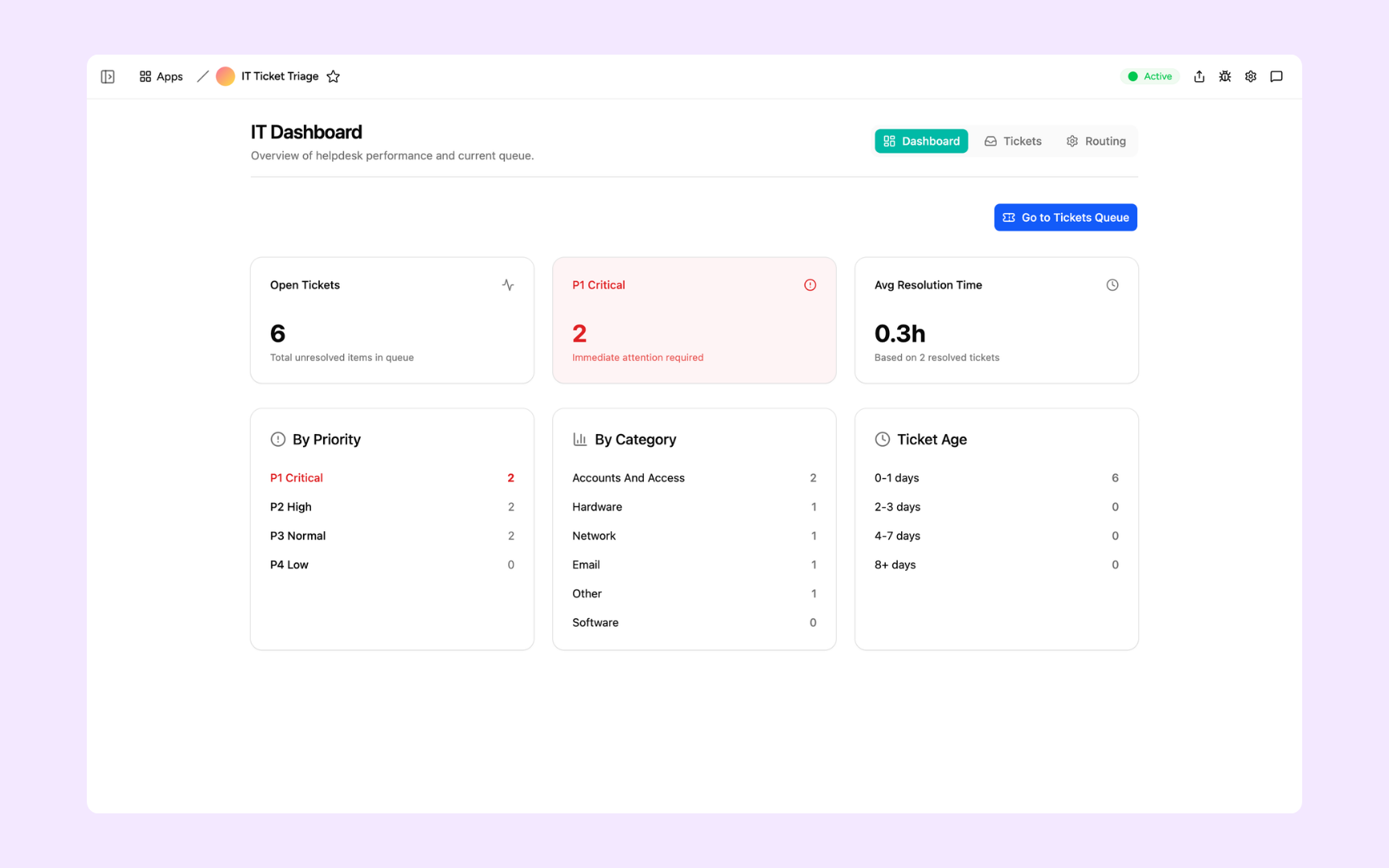The width and height of the screenshot is (1389, 868).
Task: Switch to the Routing tab
Action: (x=1096, y=141)
